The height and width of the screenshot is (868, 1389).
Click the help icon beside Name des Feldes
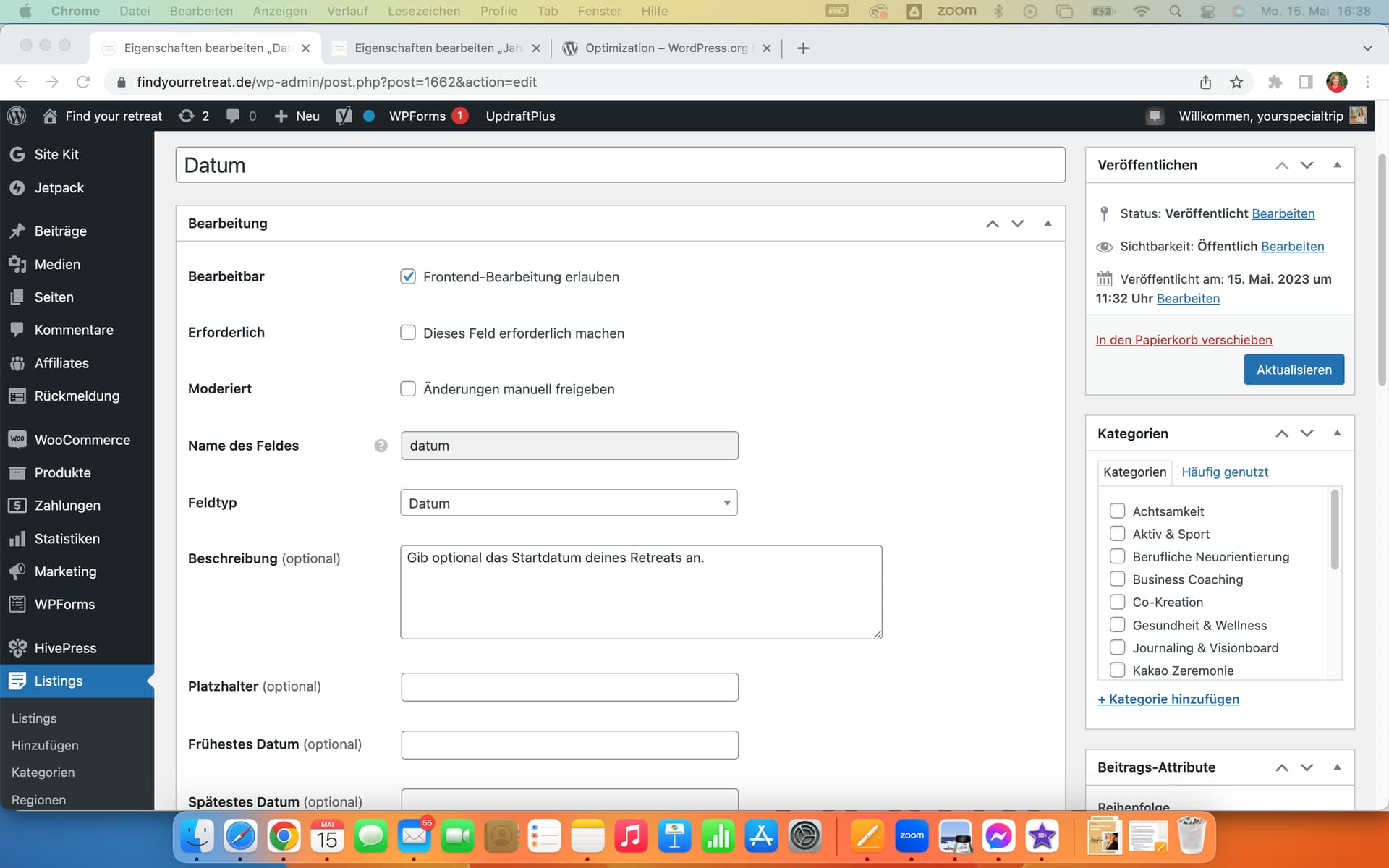click(381, 446)
